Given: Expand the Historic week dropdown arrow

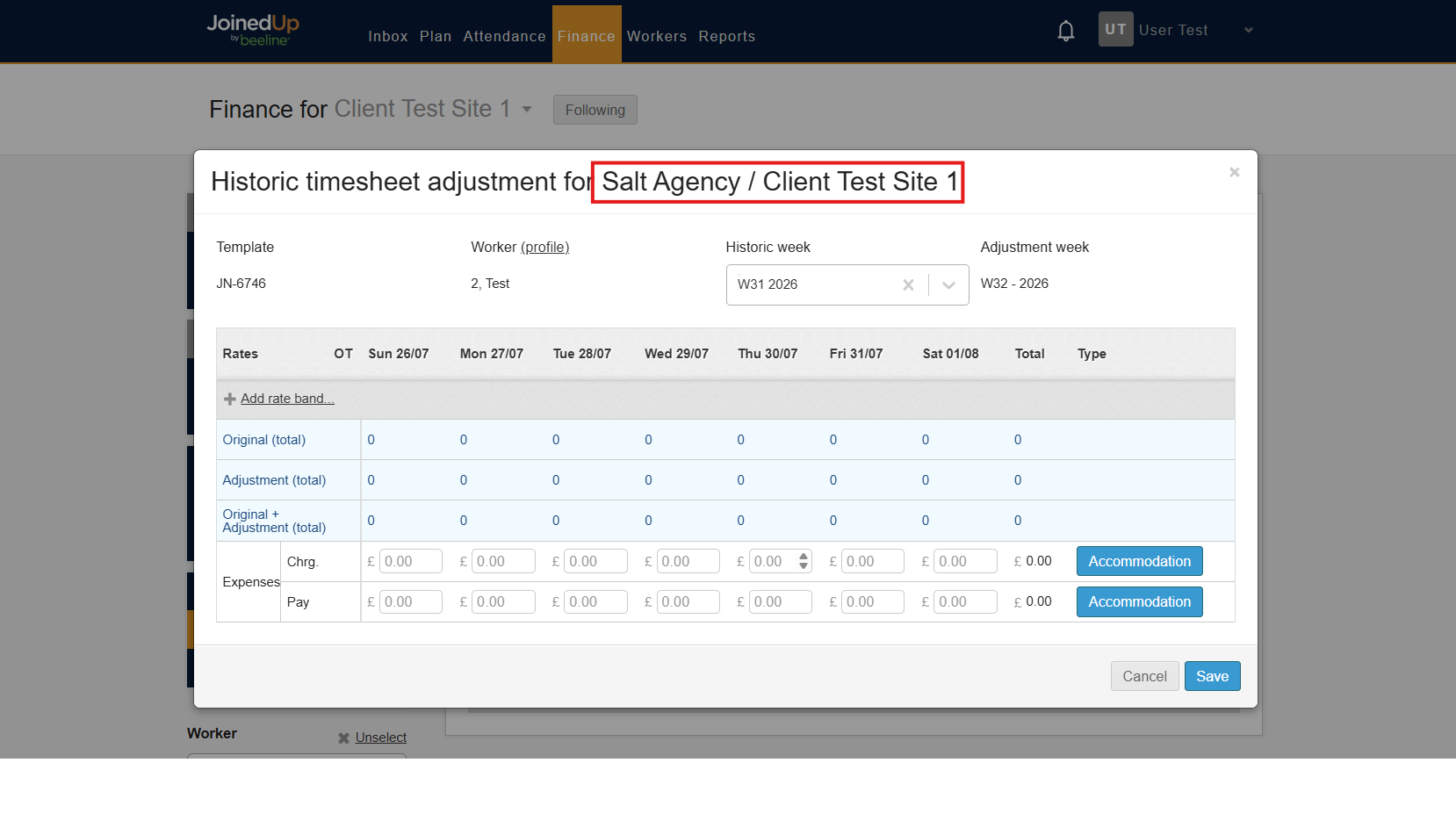Looking at the screenshot, I should coord(948,284).
